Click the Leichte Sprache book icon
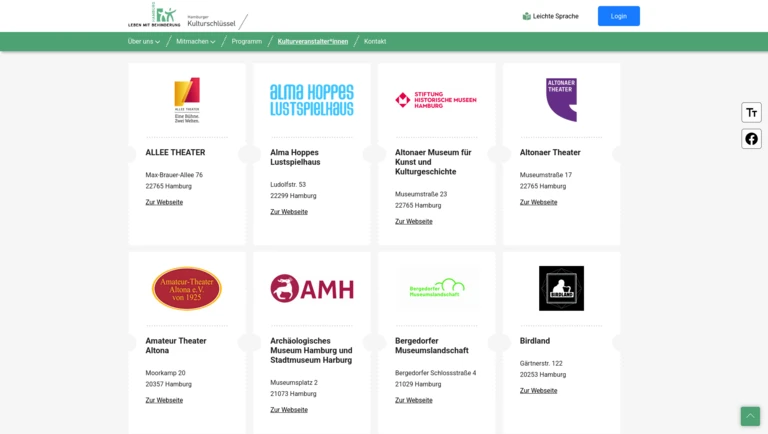 tap(527, 16)
